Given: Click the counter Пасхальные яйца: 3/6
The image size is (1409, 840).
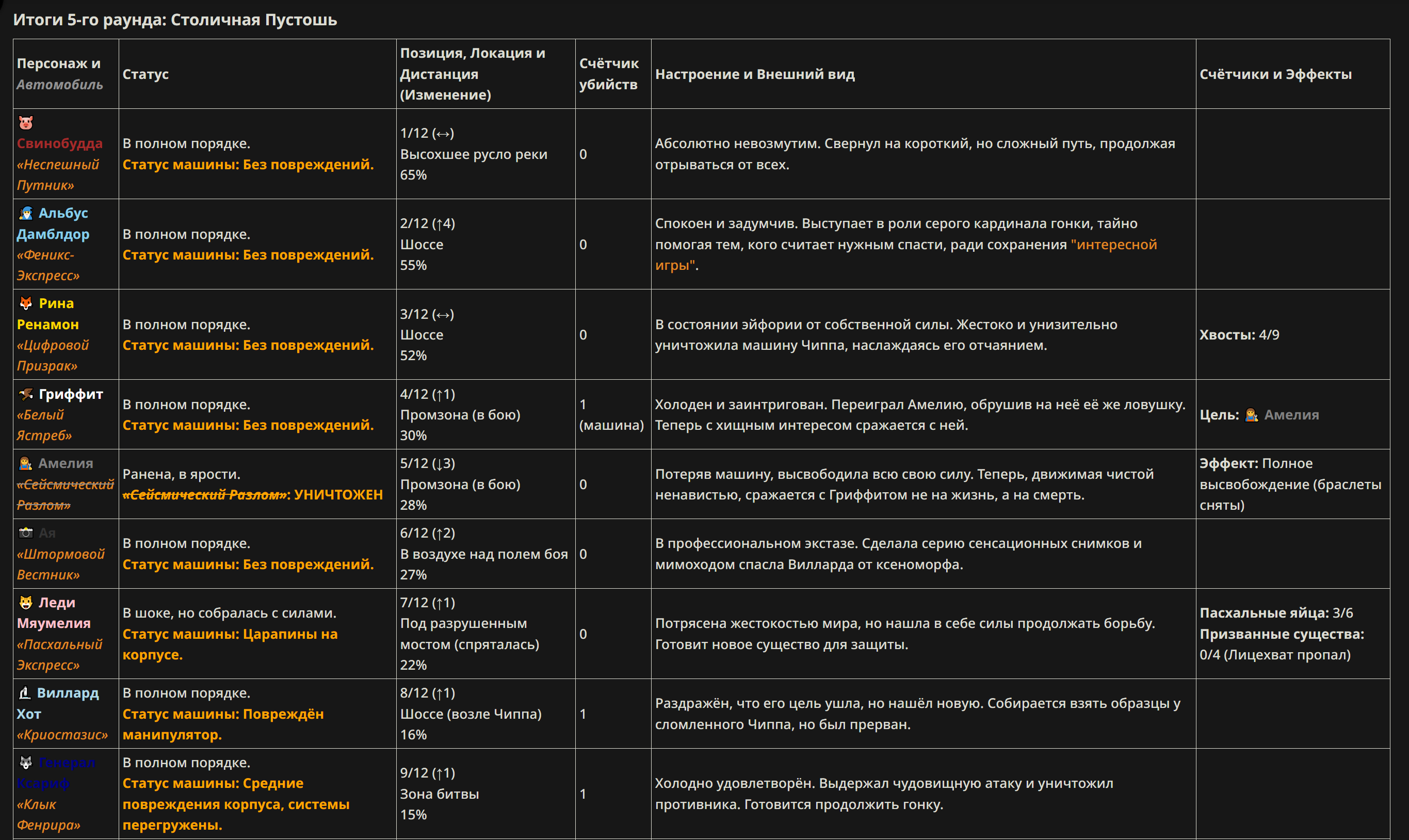Looking at the screenshot, I should [1276, 612].
